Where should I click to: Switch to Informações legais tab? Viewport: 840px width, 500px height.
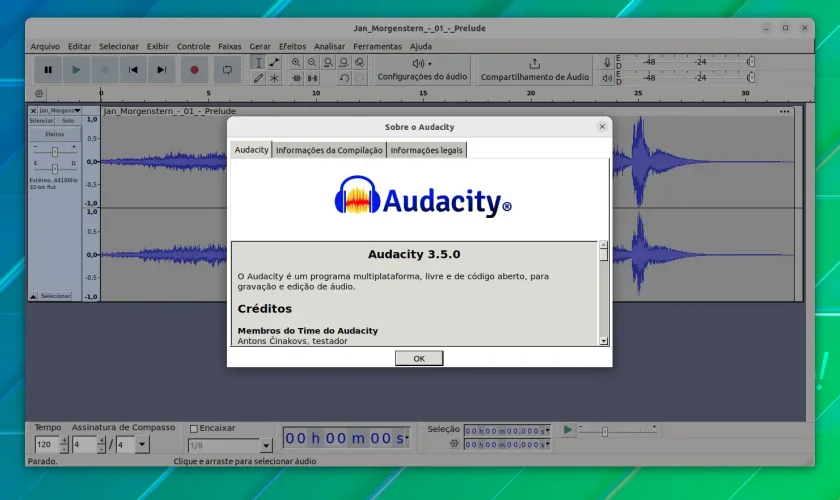tap(426, 151)
